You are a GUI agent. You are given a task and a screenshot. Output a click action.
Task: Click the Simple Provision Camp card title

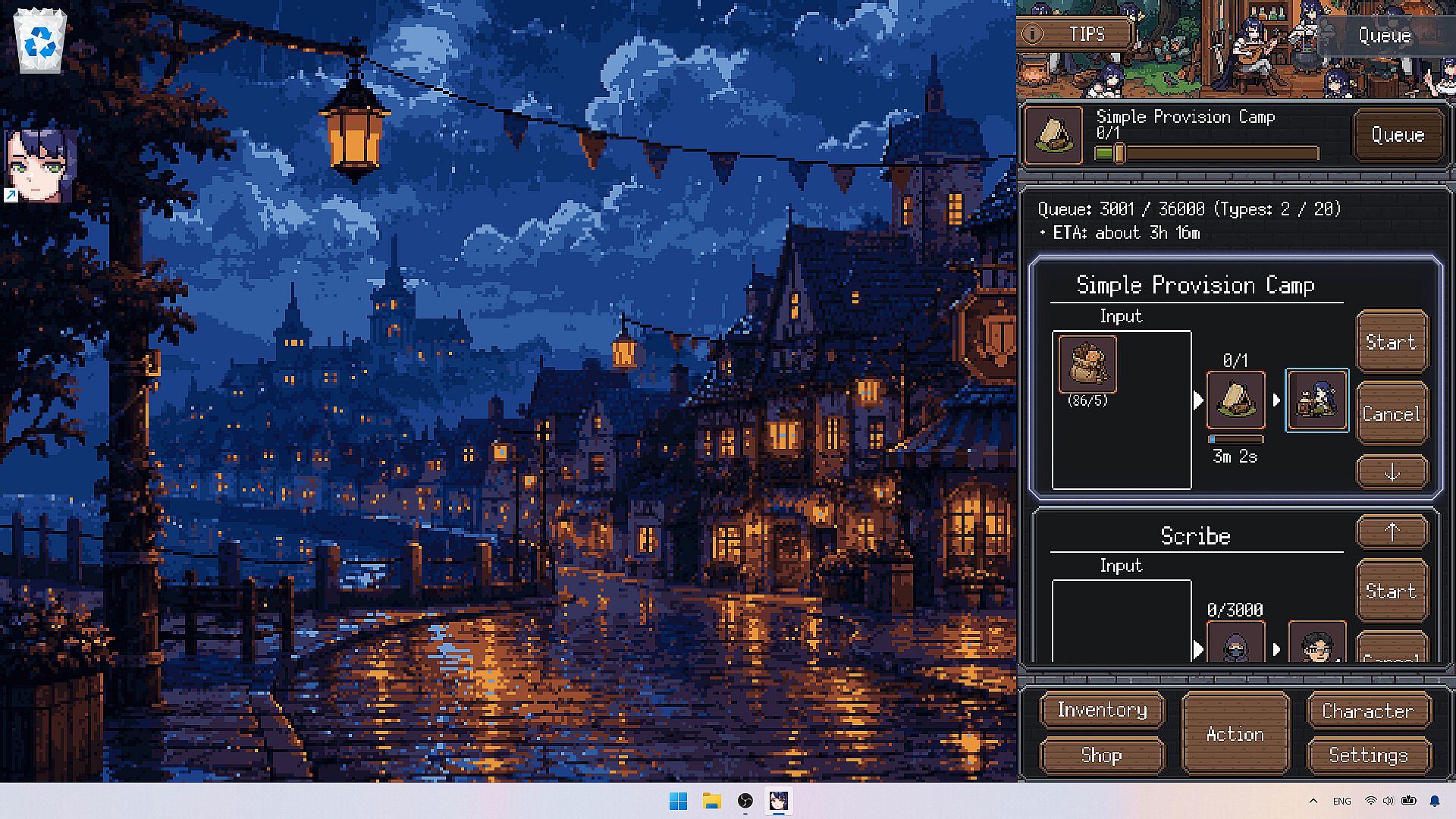pos(1195,285)
